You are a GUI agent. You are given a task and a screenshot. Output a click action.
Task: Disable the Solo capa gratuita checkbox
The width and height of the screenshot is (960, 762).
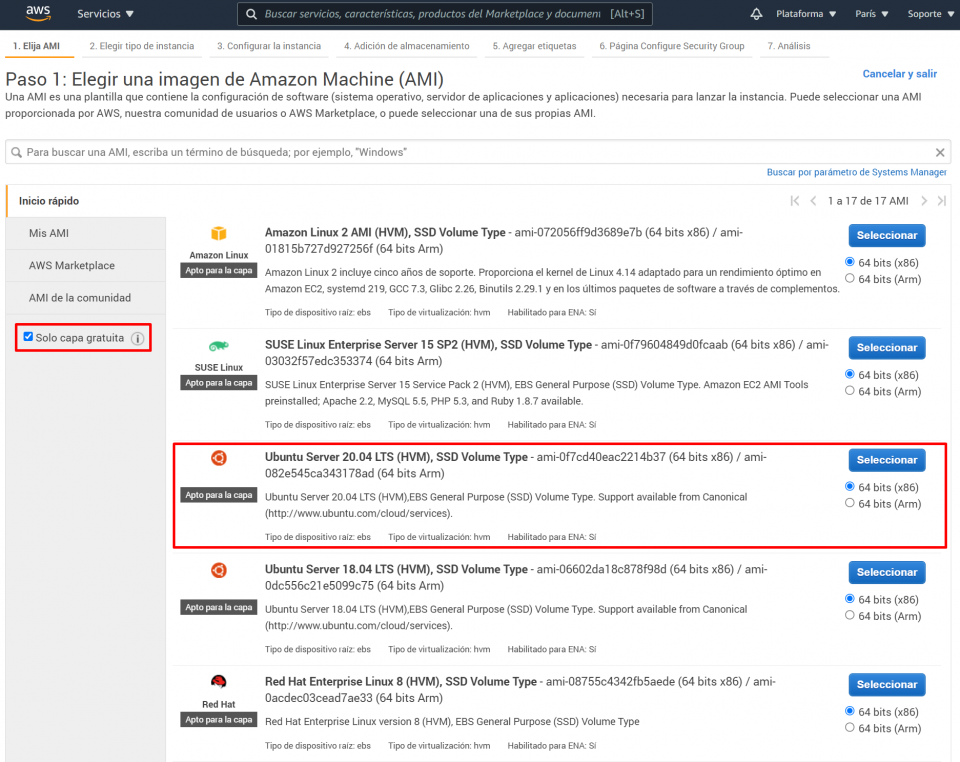pyautogui.click(x=28, y=337)
